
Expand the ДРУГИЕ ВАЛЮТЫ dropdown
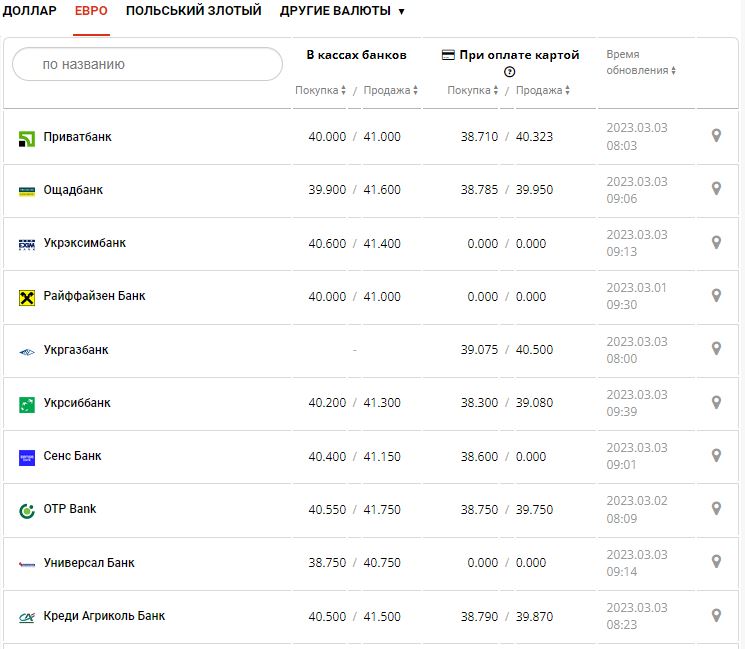(x=342, y=11)
